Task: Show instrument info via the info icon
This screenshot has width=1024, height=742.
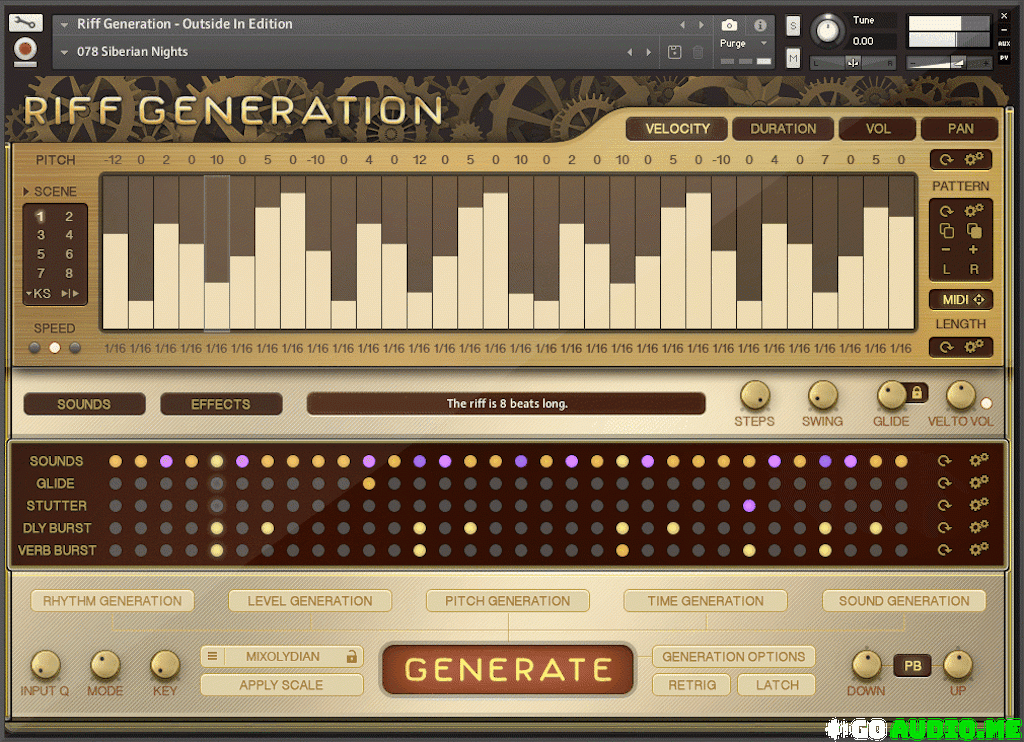Action: coord(760,25)
